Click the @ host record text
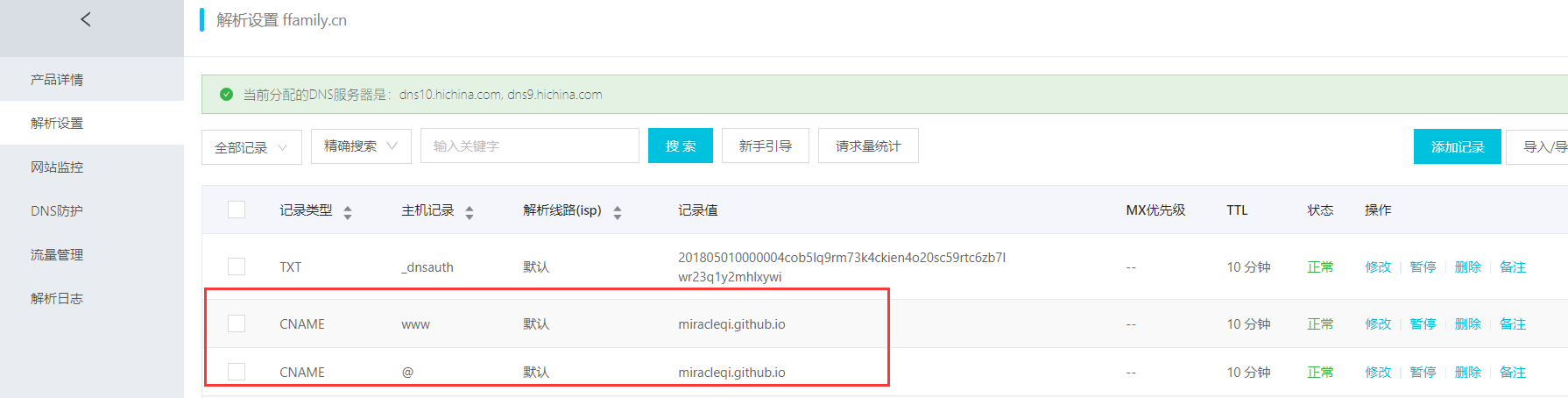Screen dimensions: 1568x398 407,373
